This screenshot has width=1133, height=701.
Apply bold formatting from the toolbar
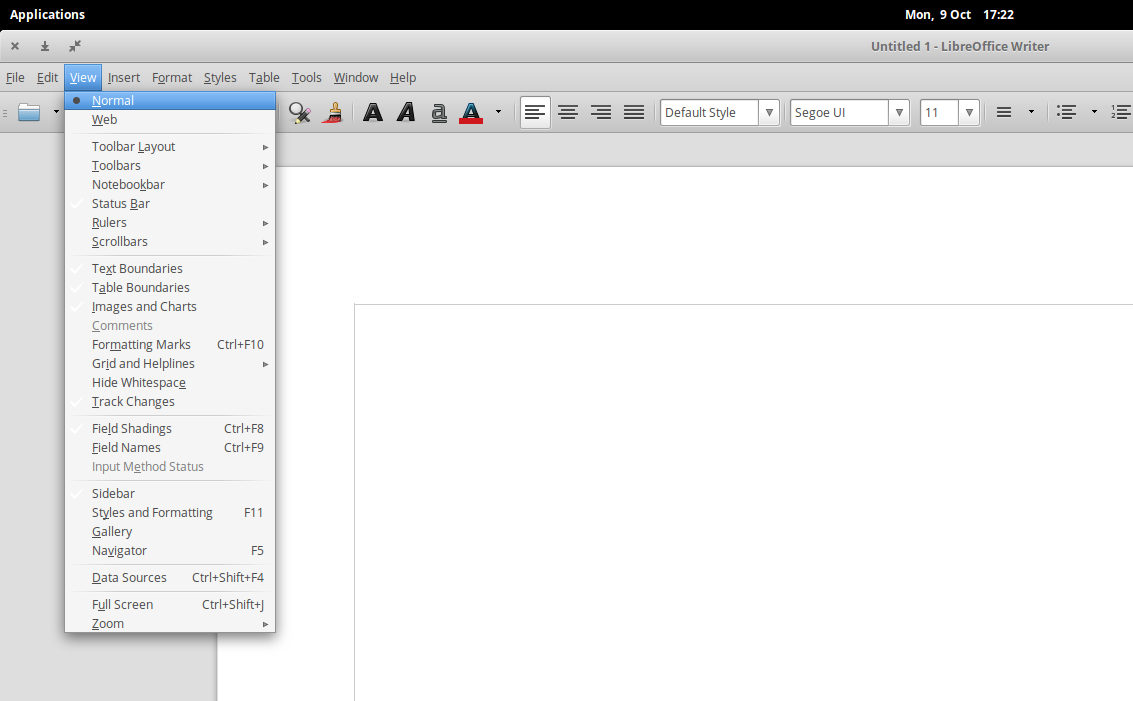point(373,112)
